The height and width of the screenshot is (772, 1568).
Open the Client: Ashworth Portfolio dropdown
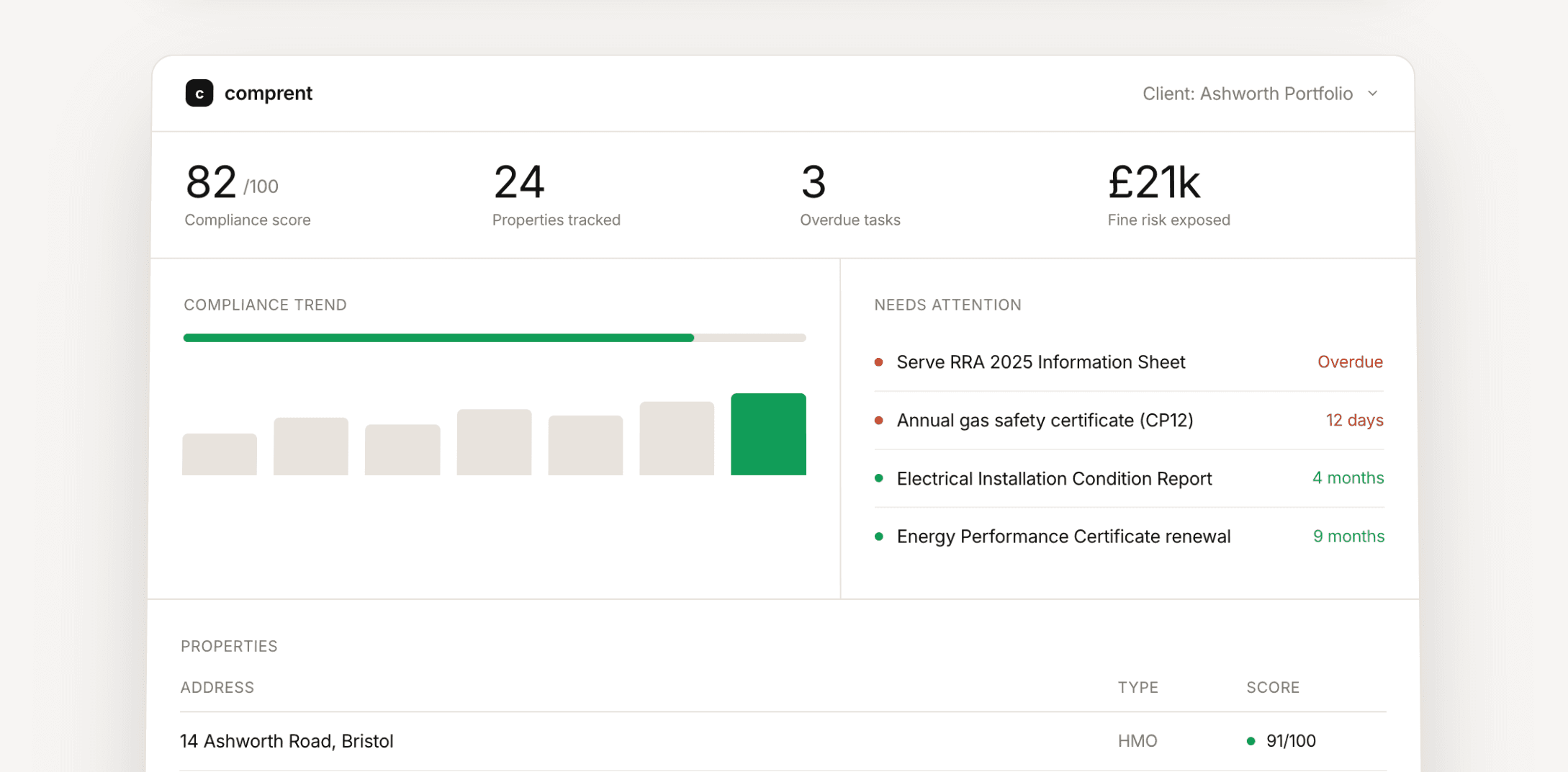point(1260,94)
